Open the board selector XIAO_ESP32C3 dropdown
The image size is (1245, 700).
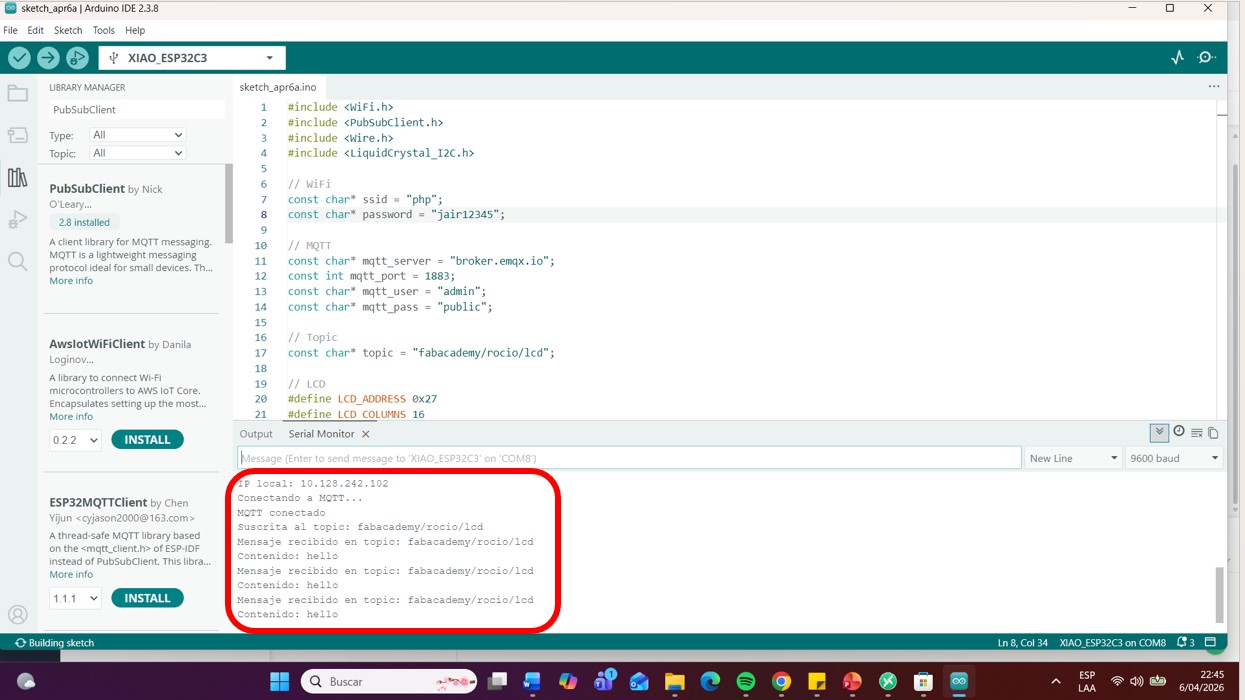(192, 58)
